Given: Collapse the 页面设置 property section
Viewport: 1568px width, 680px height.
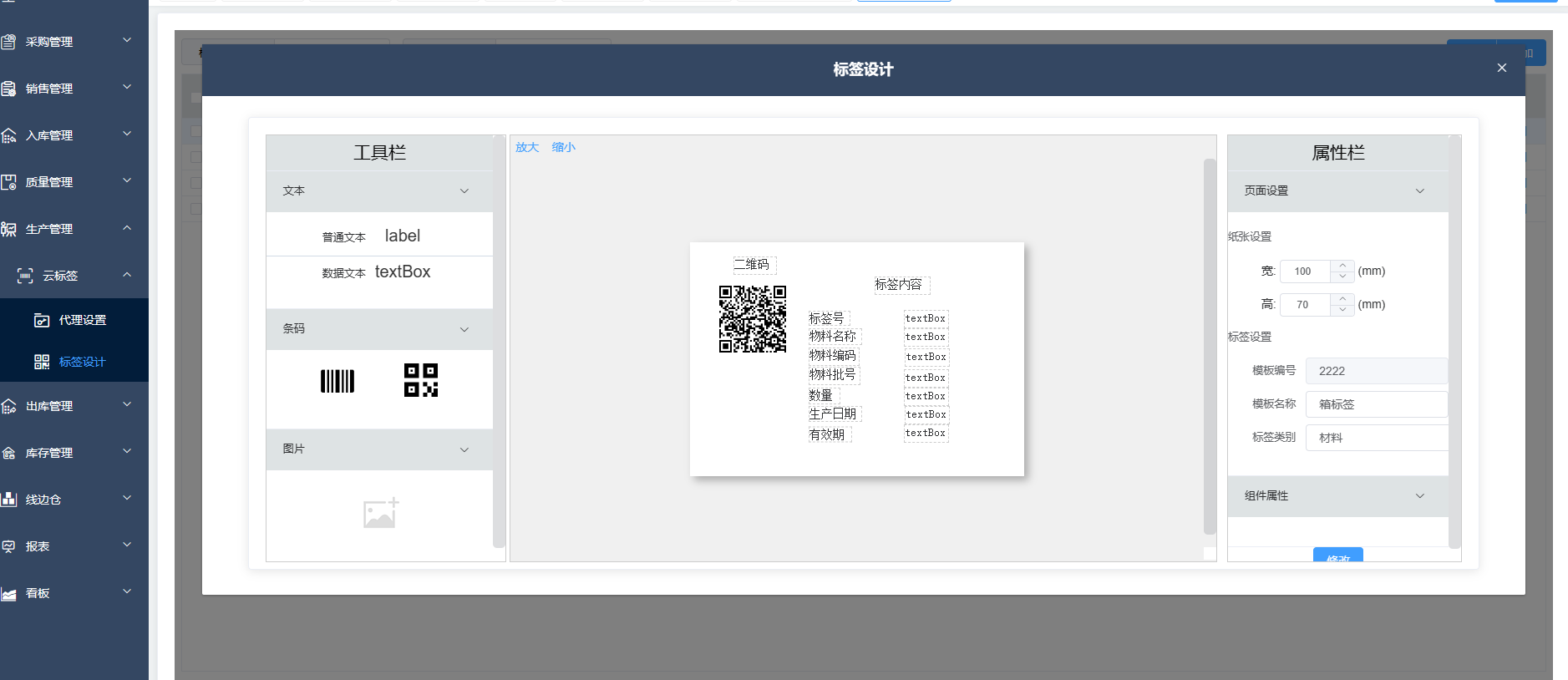Looking at the screenshot, I should coord(1419,191).
